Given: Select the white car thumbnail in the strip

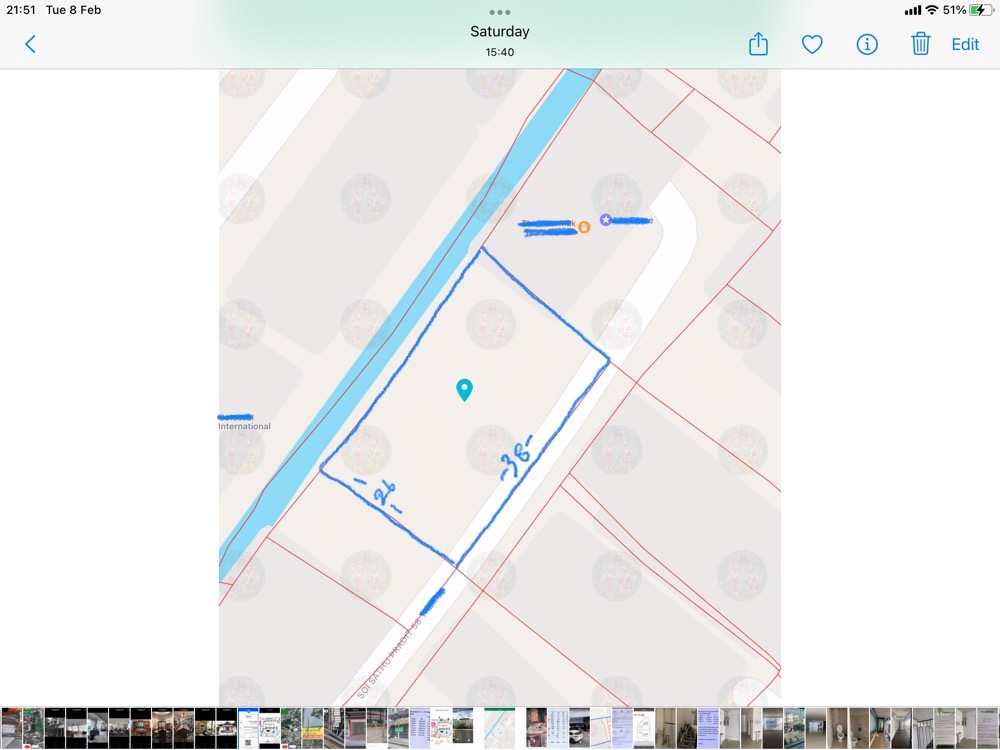Looking at the screenshot, I should click(579, 728).
